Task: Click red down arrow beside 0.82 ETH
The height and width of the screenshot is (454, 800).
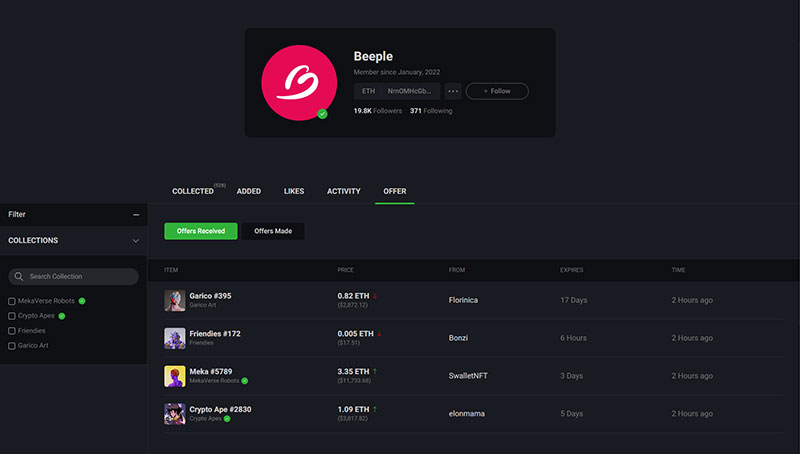Action: (x=375, y=296)
